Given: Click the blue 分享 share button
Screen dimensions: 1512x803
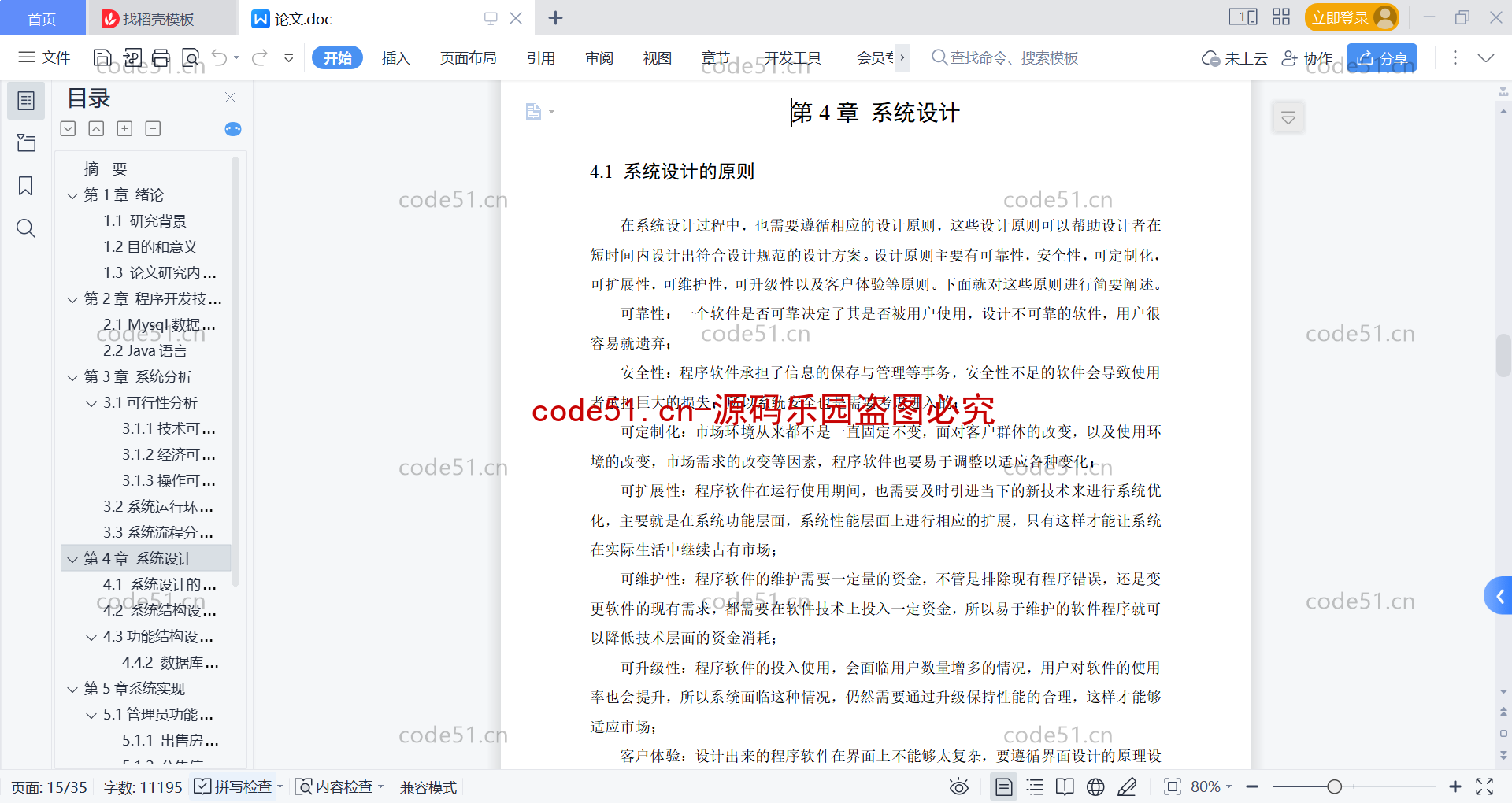Looking at the screenshot, I should pos(1382,58).
